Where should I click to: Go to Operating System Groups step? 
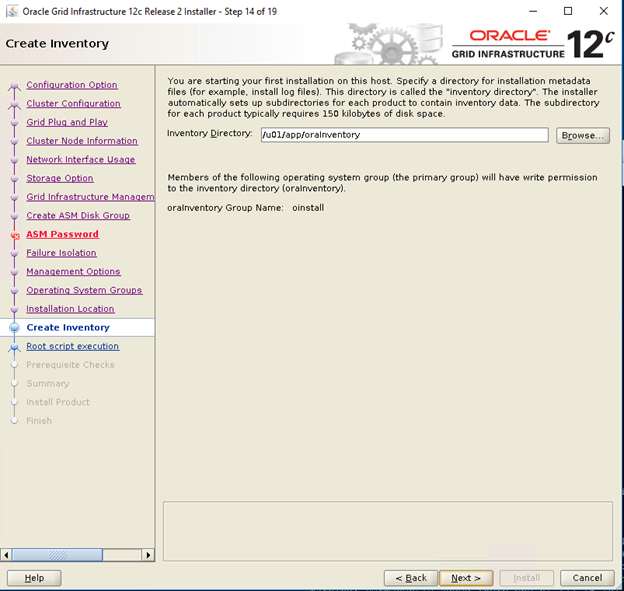84,290
